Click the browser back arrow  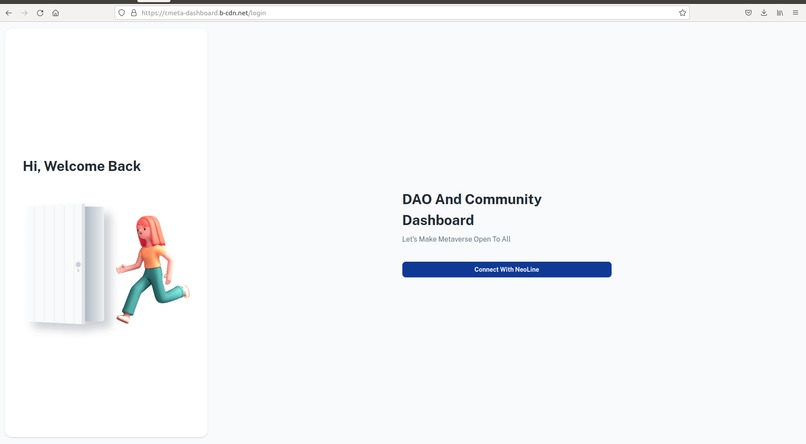[x=9, y=13]
